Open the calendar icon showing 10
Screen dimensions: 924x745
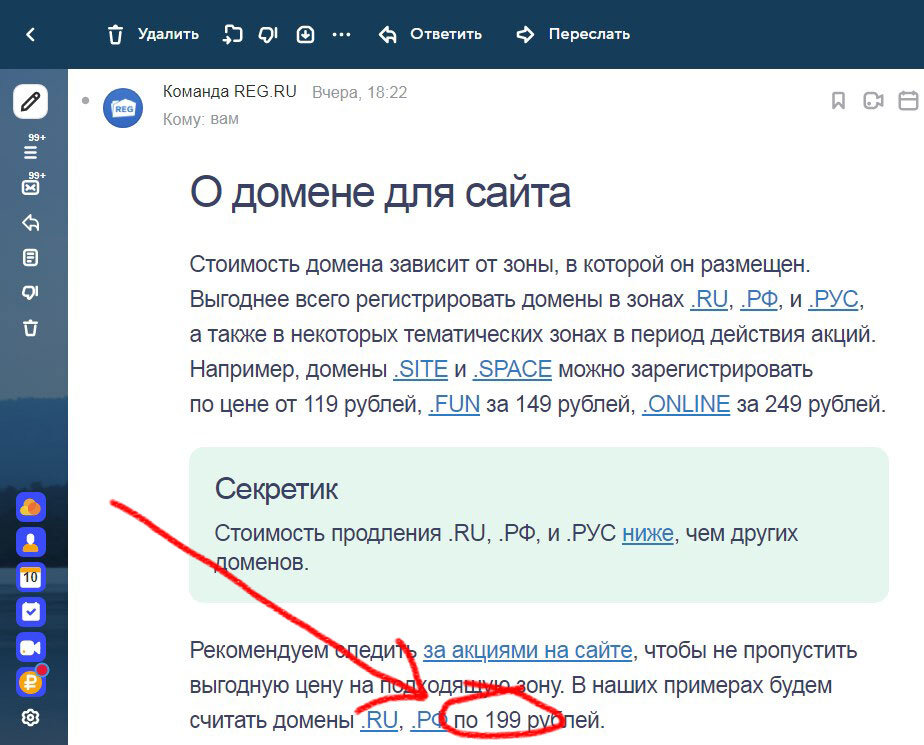pos(31,578)
